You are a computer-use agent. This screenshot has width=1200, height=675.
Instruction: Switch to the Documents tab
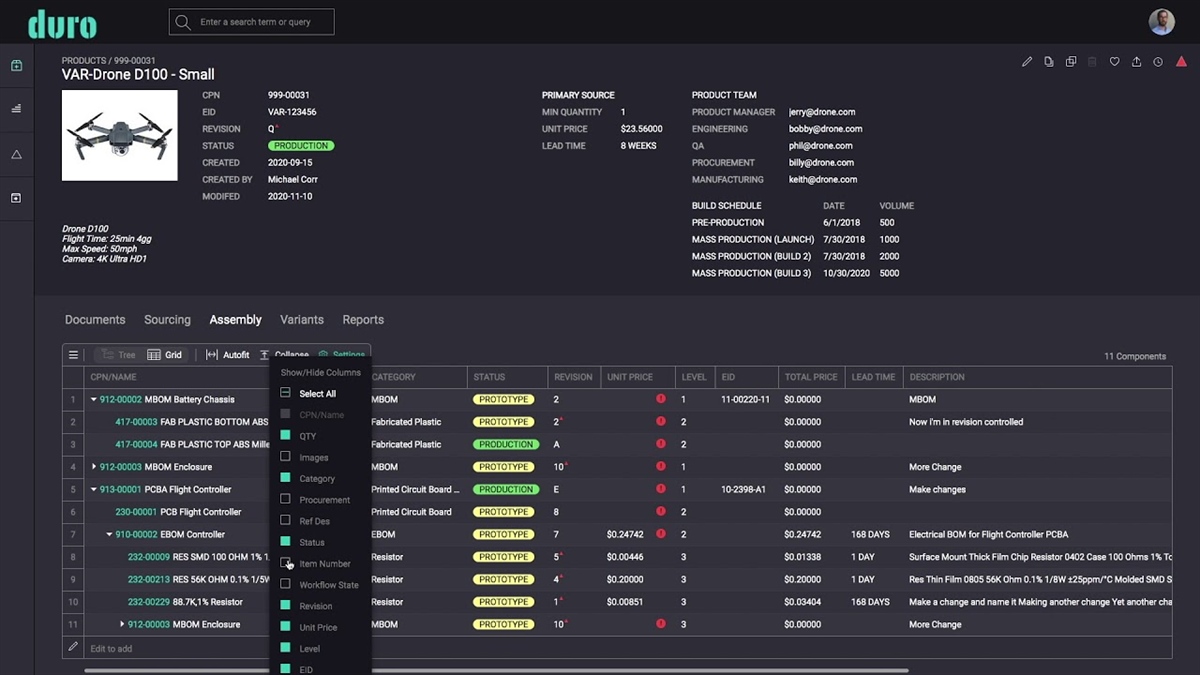(x=95, y=320)
